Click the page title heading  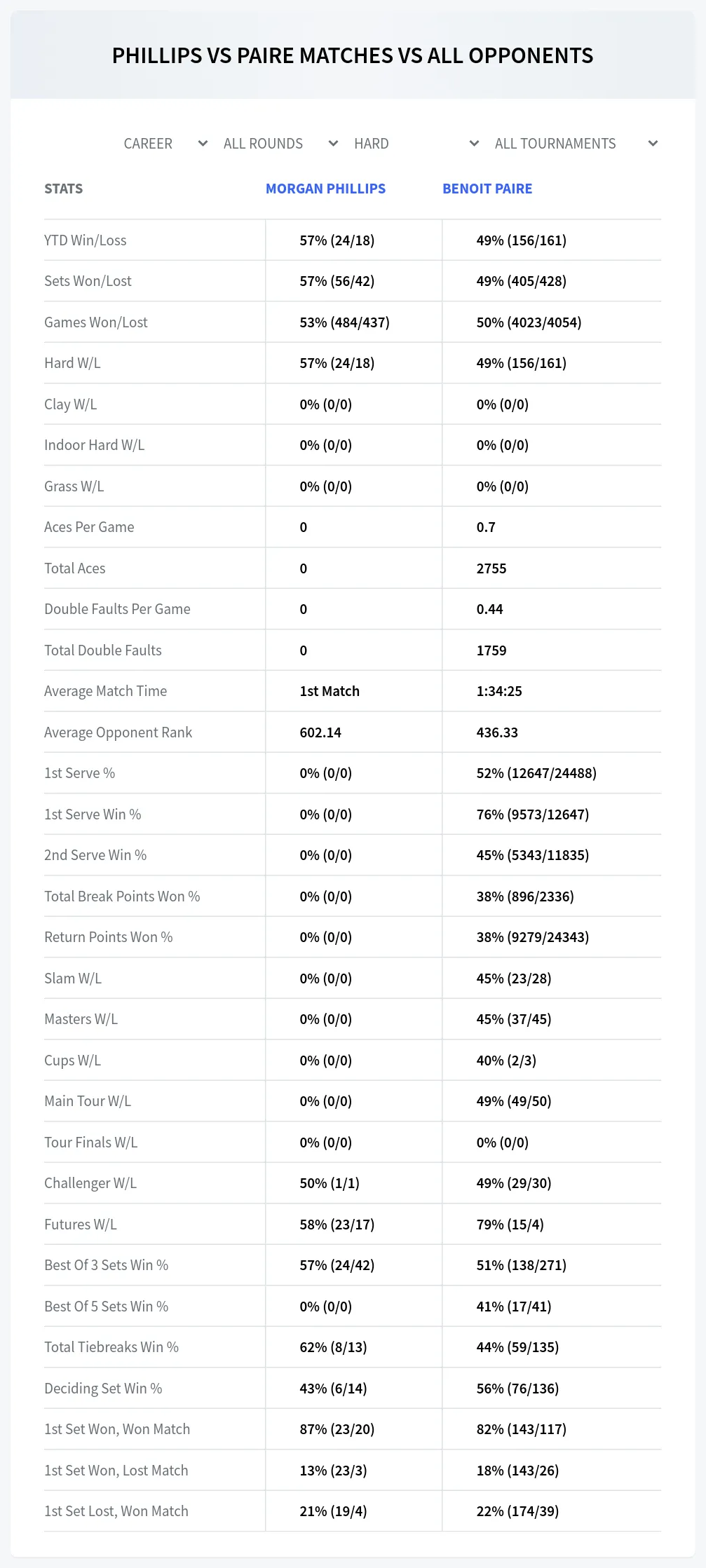point(353,55)
